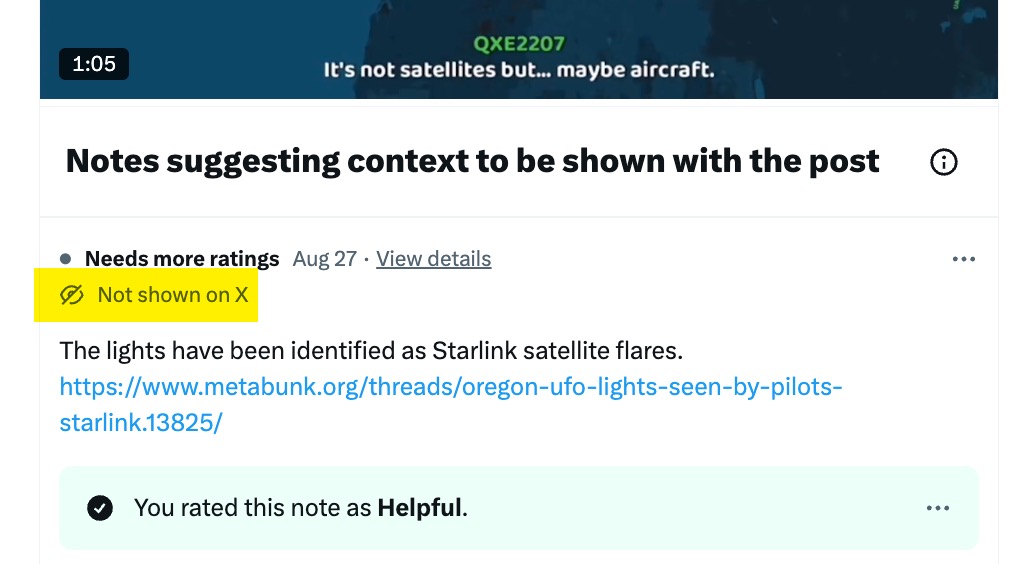This screenshot has width=1018, height=564.
Task: Click the crossed-out eye icon
Action: click(x=71, y=295)
